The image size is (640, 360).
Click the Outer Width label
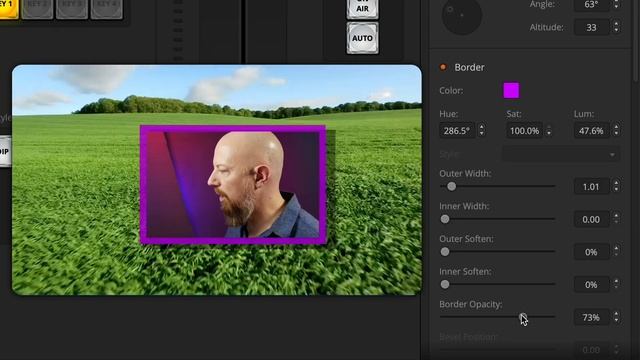coord(465,173)
